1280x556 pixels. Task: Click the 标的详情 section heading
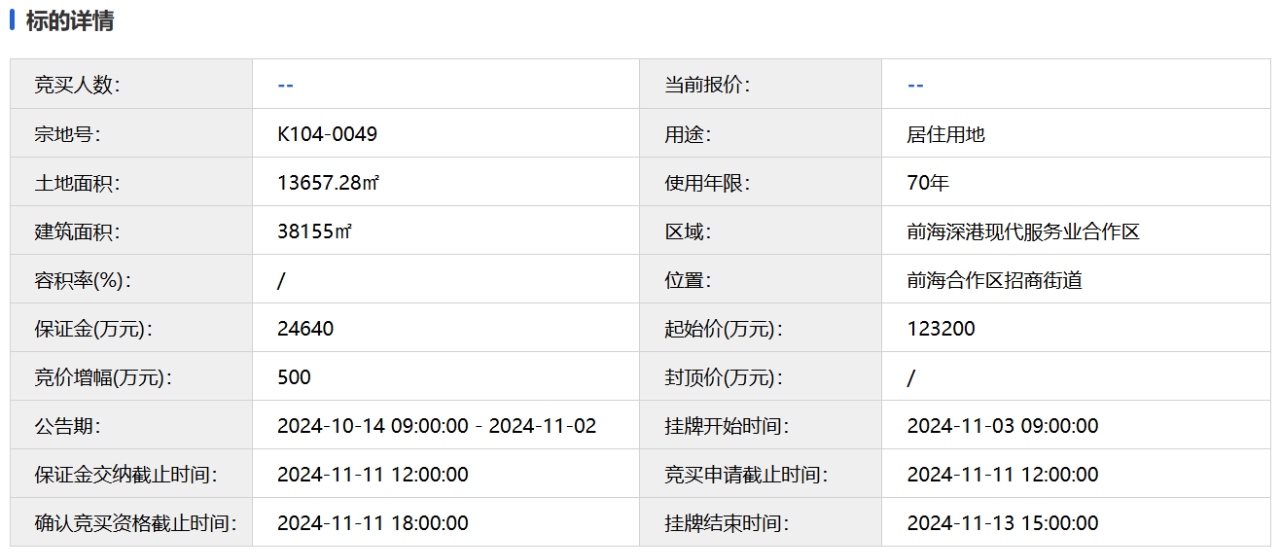point(69,21)
